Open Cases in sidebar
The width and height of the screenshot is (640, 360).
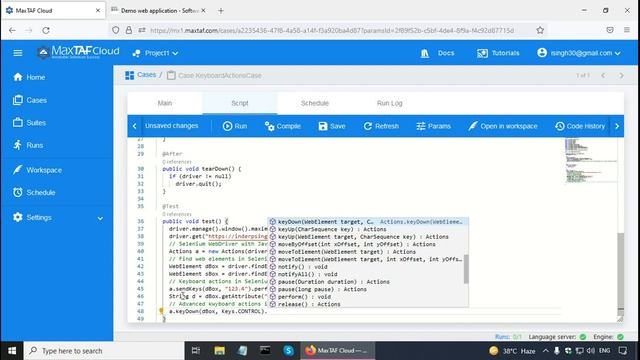pyautogui.click(x=30, y=100)
